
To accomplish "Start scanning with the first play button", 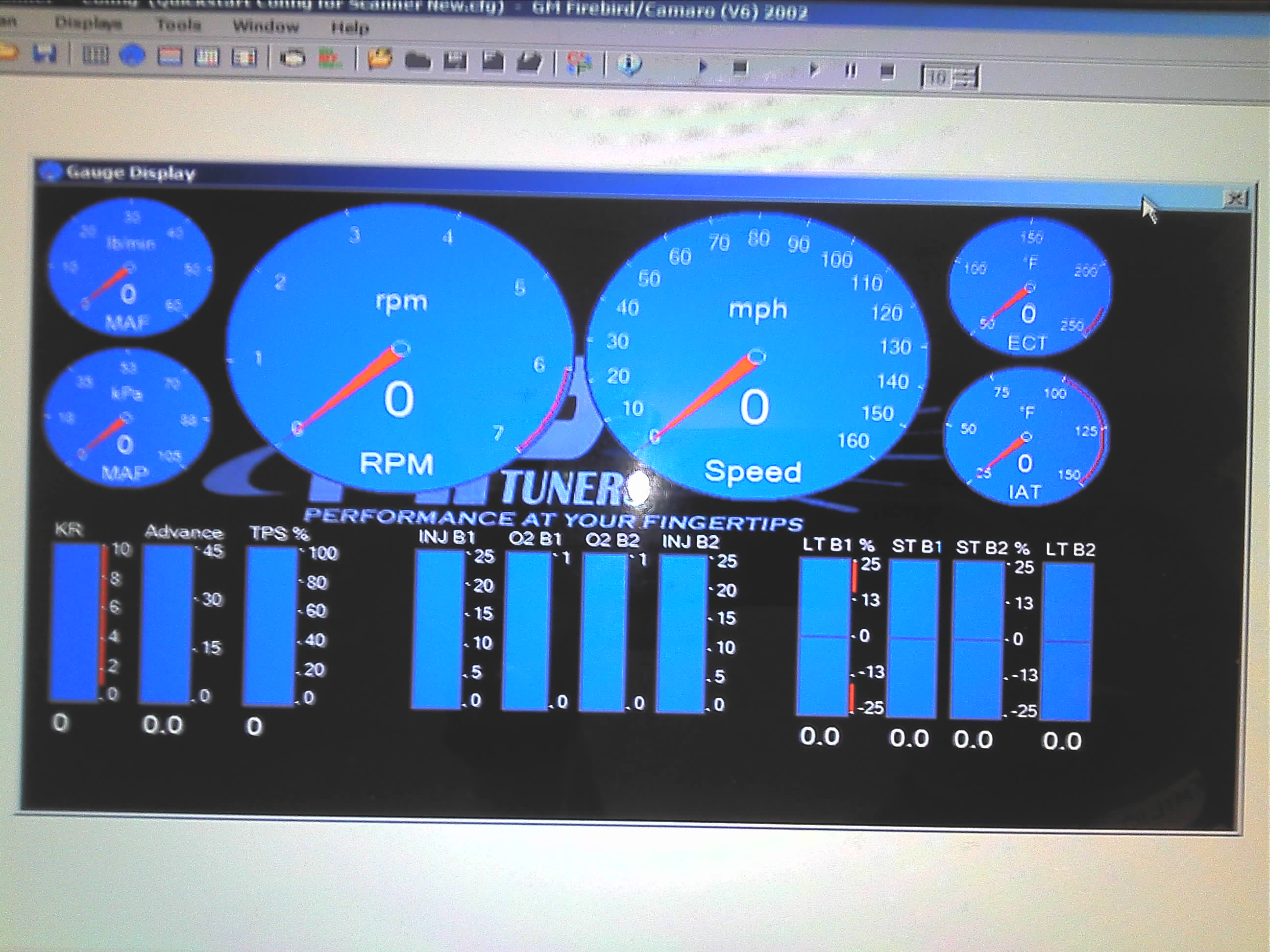I will point(702,67).
